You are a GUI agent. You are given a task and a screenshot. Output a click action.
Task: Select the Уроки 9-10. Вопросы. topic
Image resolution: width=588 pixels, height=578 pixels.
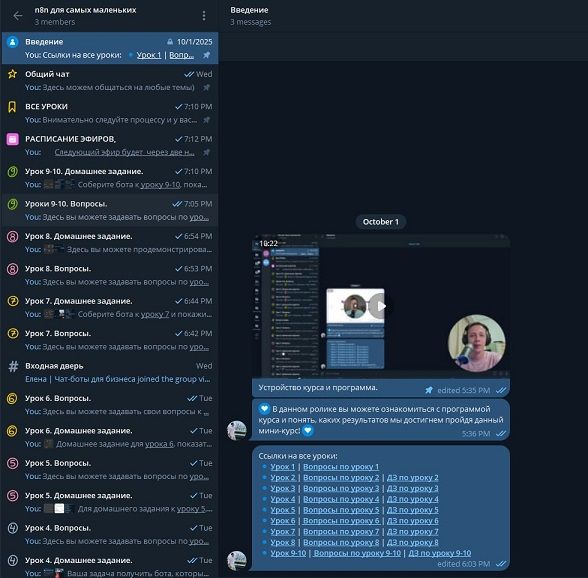pos(110,210)
